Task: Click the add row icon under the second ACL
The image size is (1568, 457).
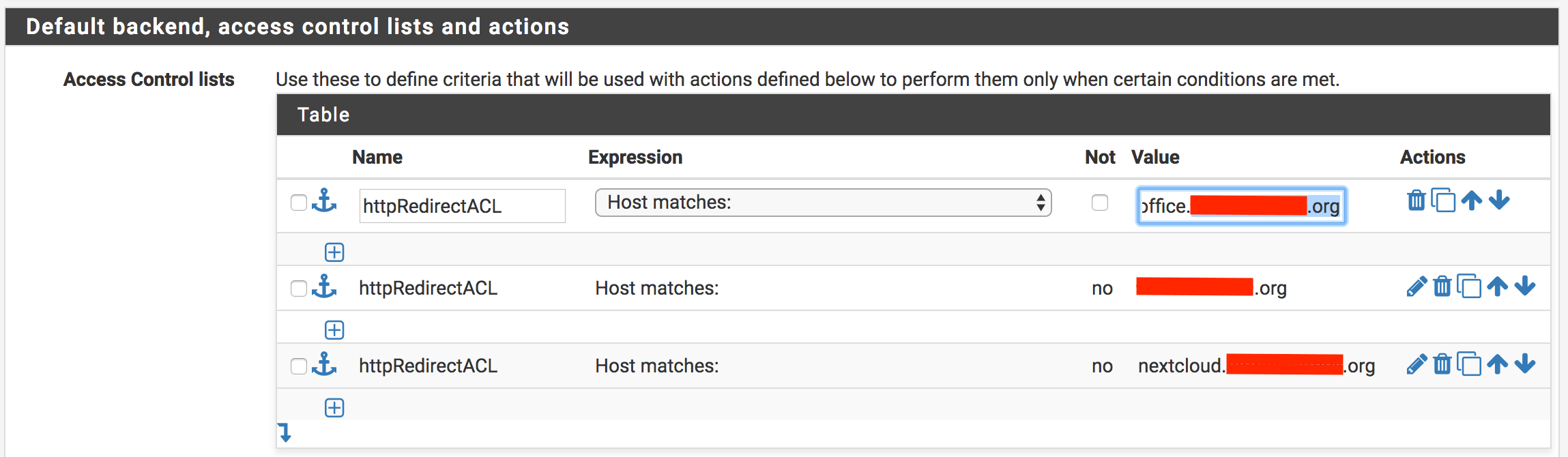Action: click(x=334, y=329)
